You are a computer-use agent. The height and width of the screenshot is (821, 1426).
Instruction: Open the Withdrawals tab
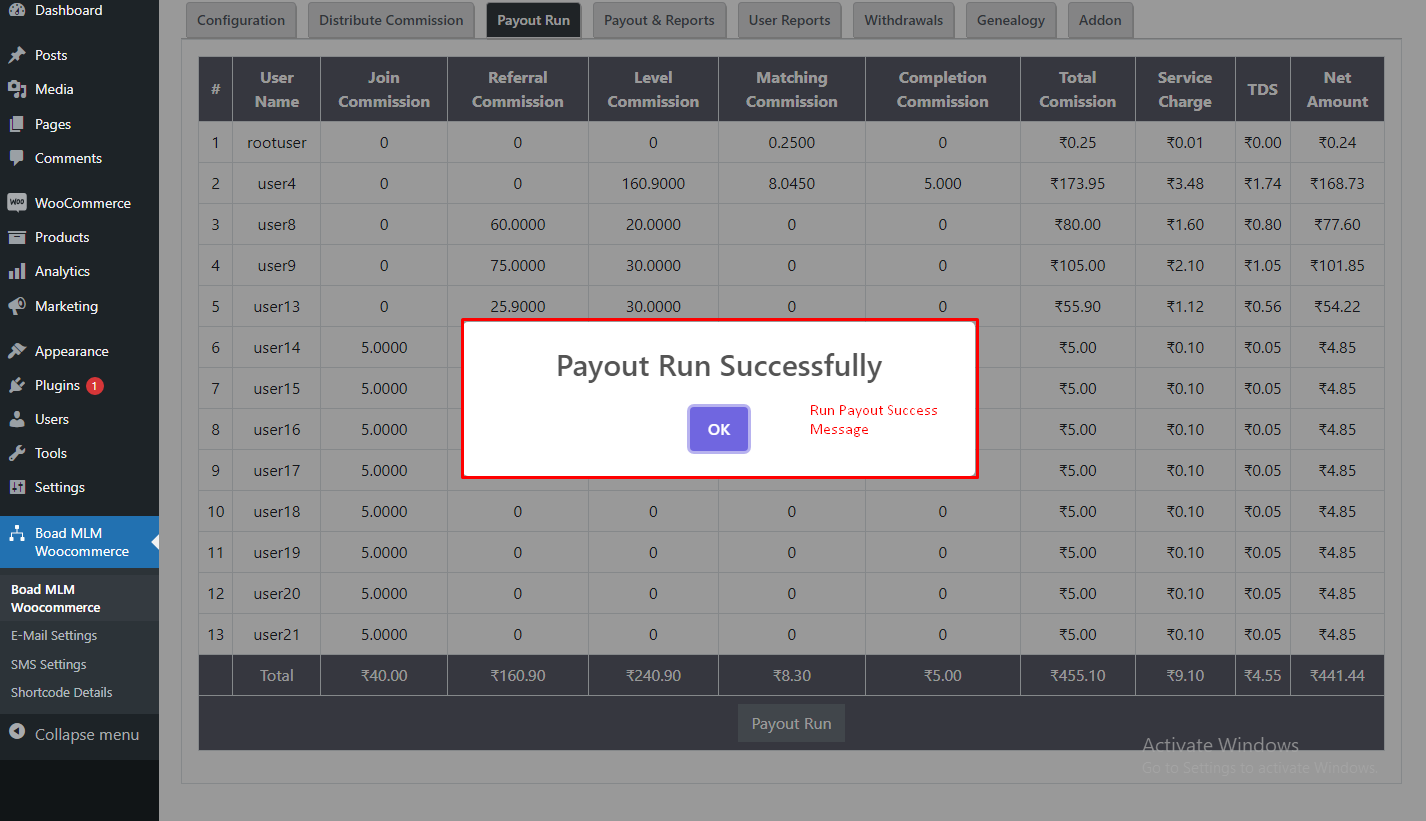pos(903,19)
